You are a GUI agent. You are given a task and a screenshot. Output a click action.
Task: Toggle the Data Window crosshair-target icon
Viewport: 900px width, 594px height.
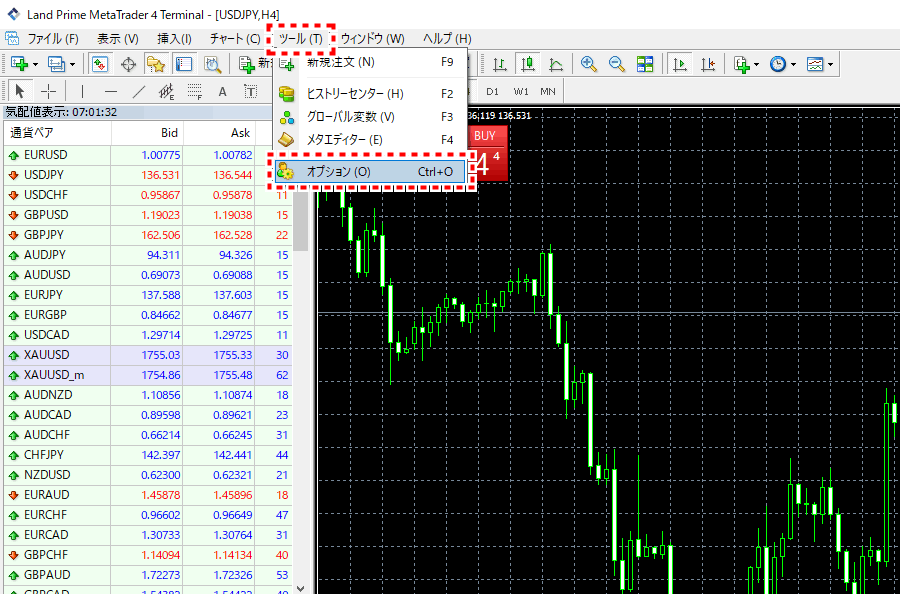coord(128,64)
